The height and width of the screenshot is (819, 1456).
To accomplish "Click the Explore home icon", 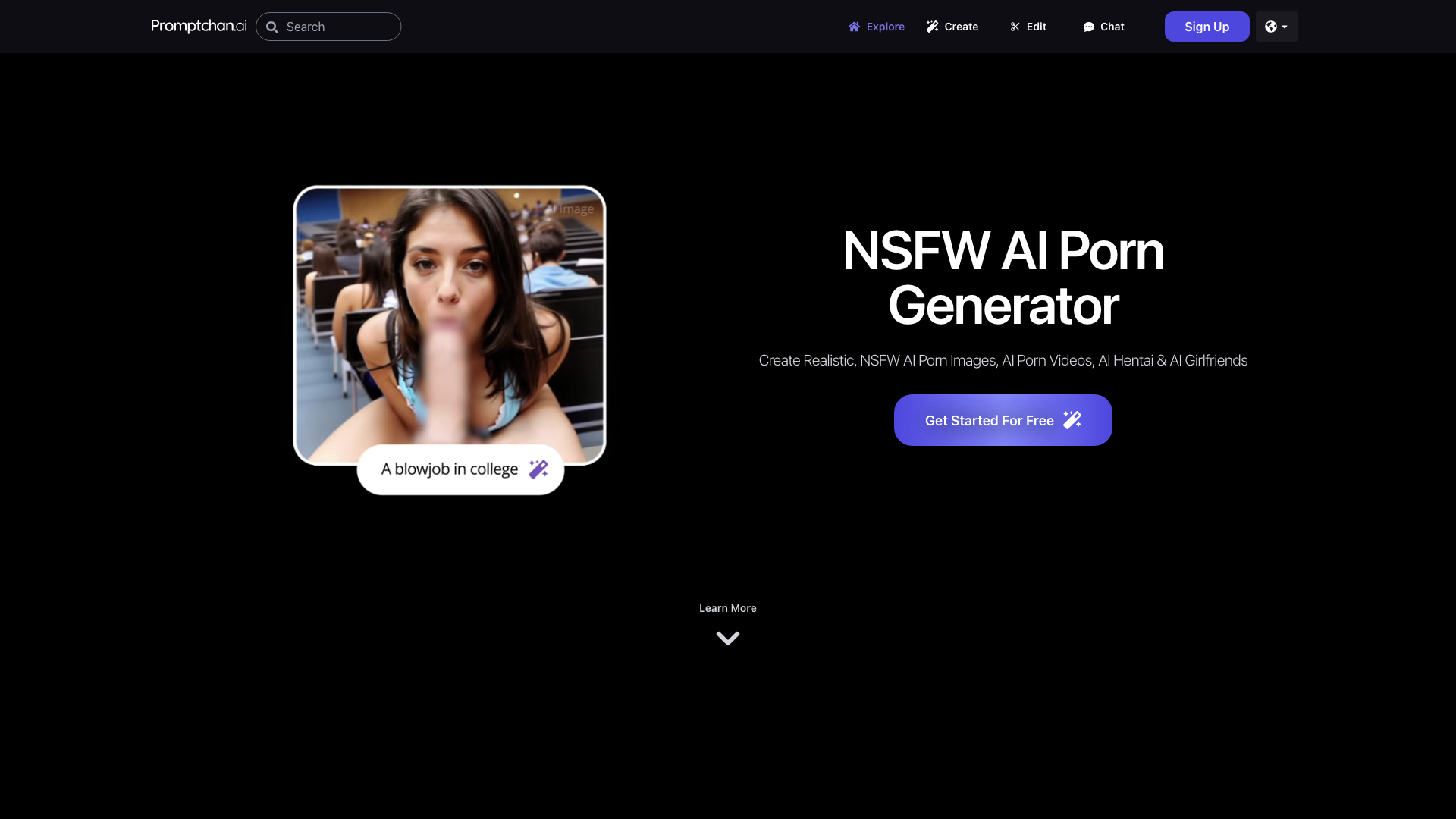I will (x=854, y=26).
